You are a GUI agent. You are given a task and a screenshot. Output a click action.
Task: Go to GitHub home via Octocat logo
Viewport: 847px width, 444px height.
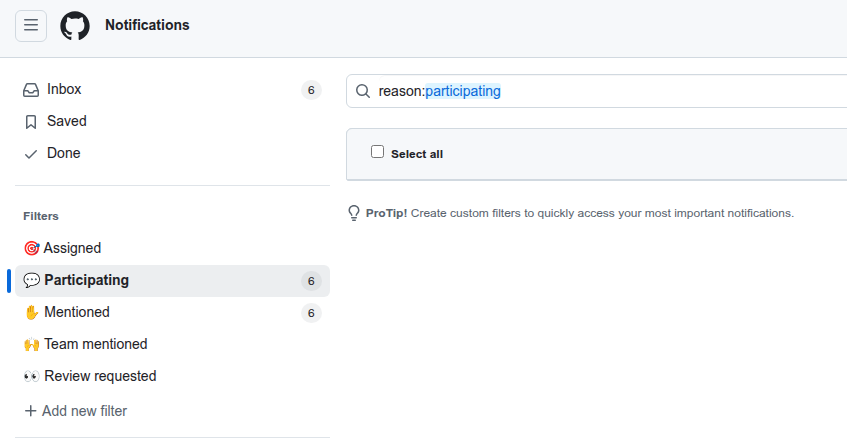point(75,25)
